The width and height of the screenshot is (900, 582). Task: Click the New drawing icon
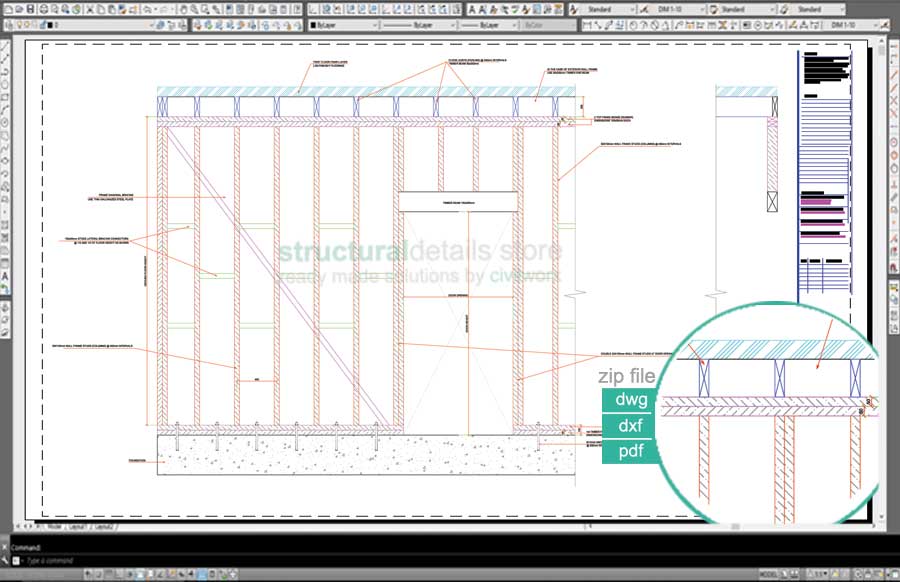pyautogui.click(x=6, y=9)
